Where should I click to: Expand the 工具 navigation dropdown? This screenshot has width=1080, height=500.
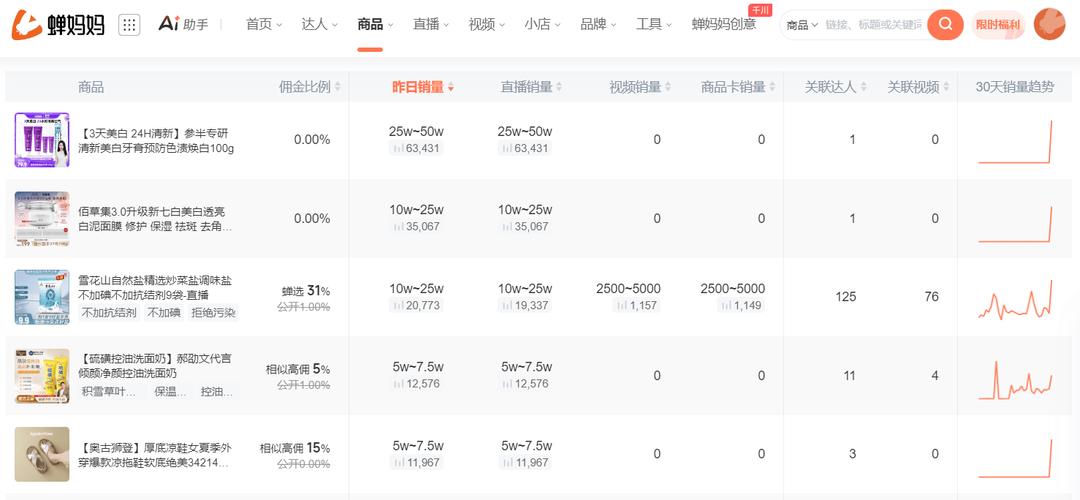[654, 24]
